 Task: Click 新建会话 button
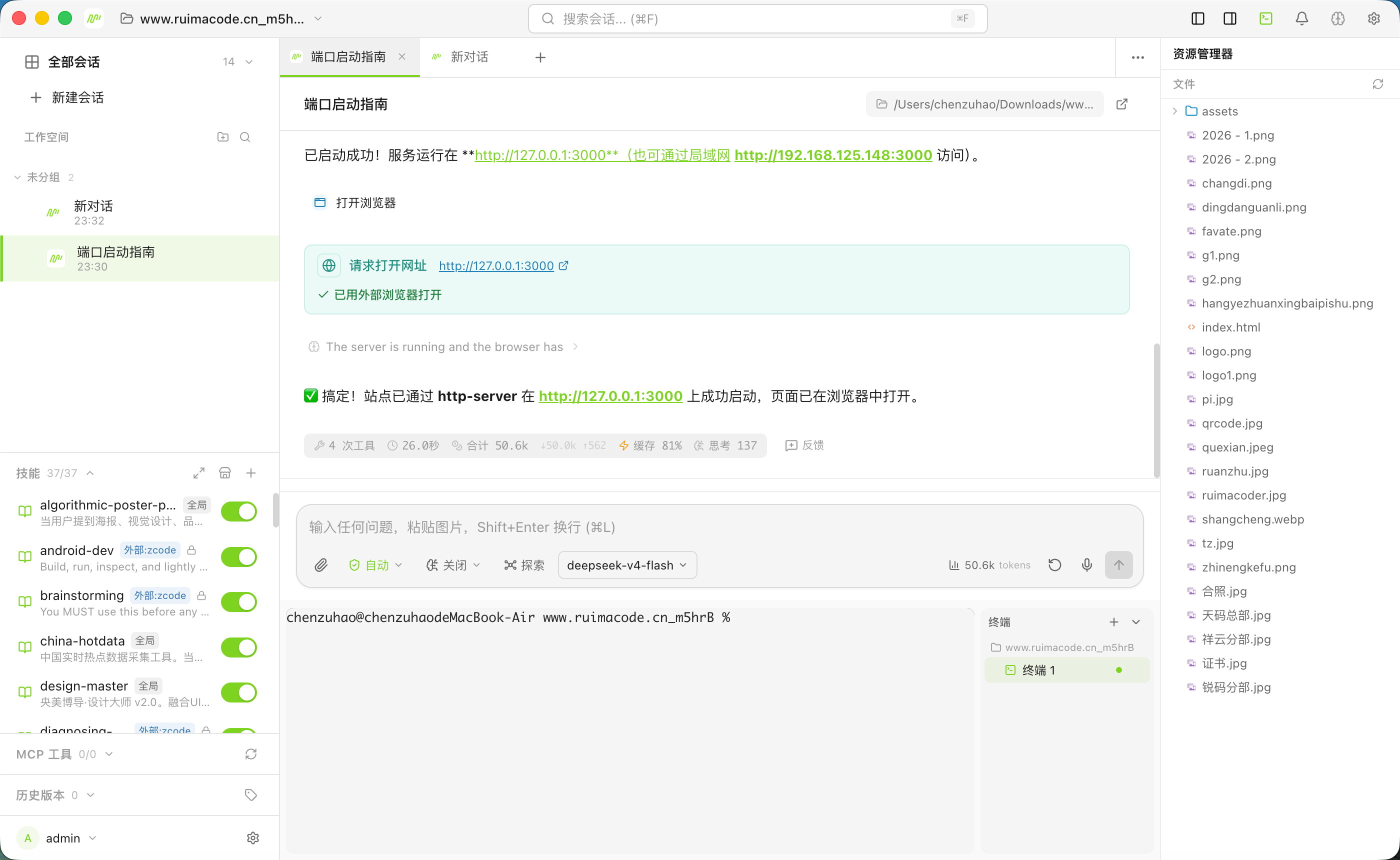[67, 97]
